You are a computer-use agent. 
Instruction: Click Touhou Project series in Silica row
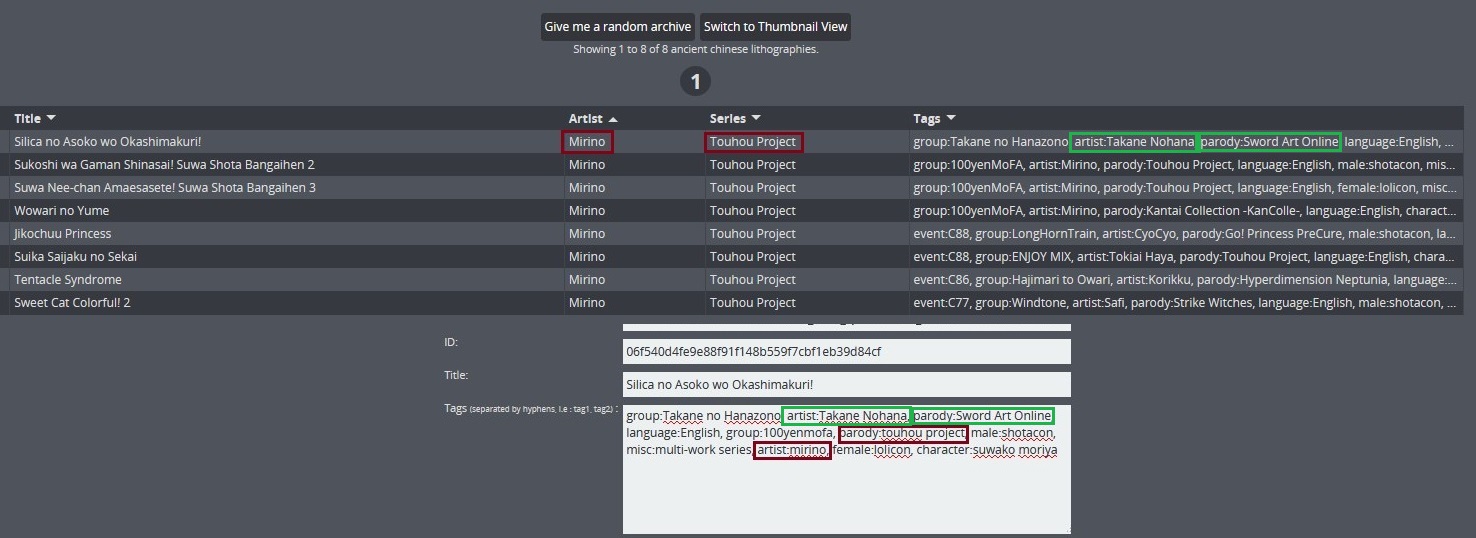click(753, 142)
